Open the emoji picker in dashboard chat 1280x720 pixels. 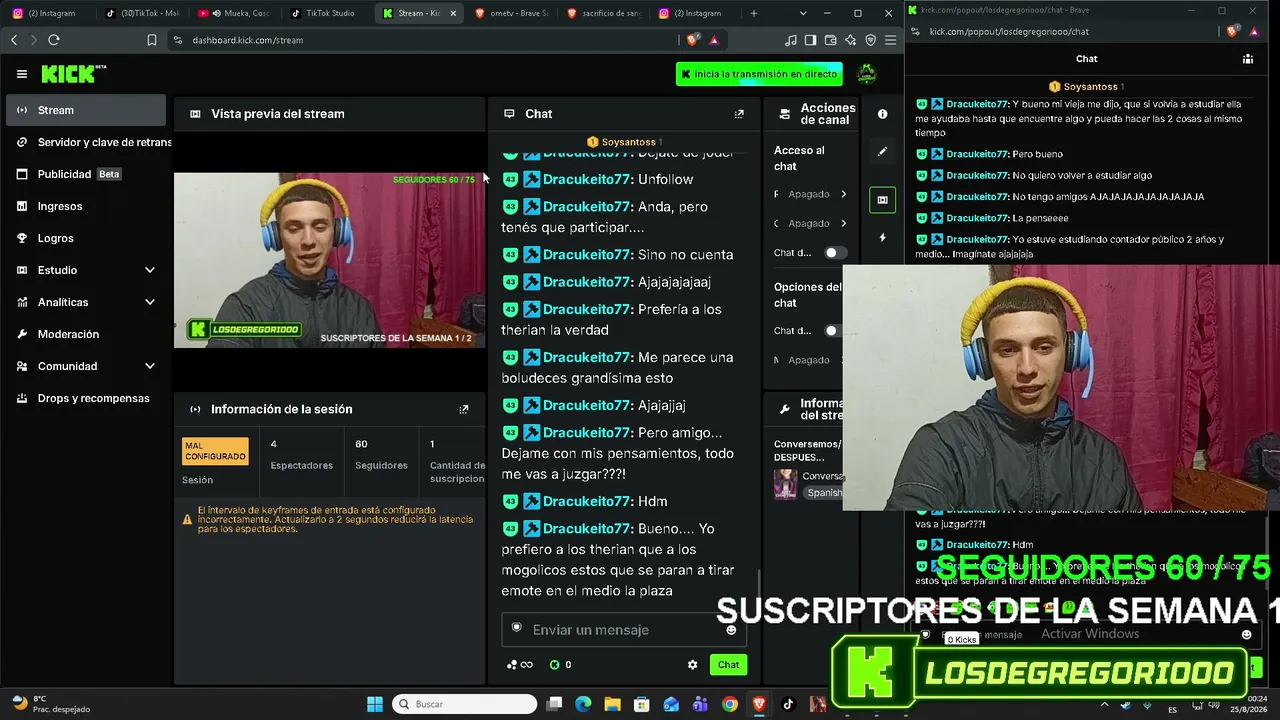[x=731, y=630]
